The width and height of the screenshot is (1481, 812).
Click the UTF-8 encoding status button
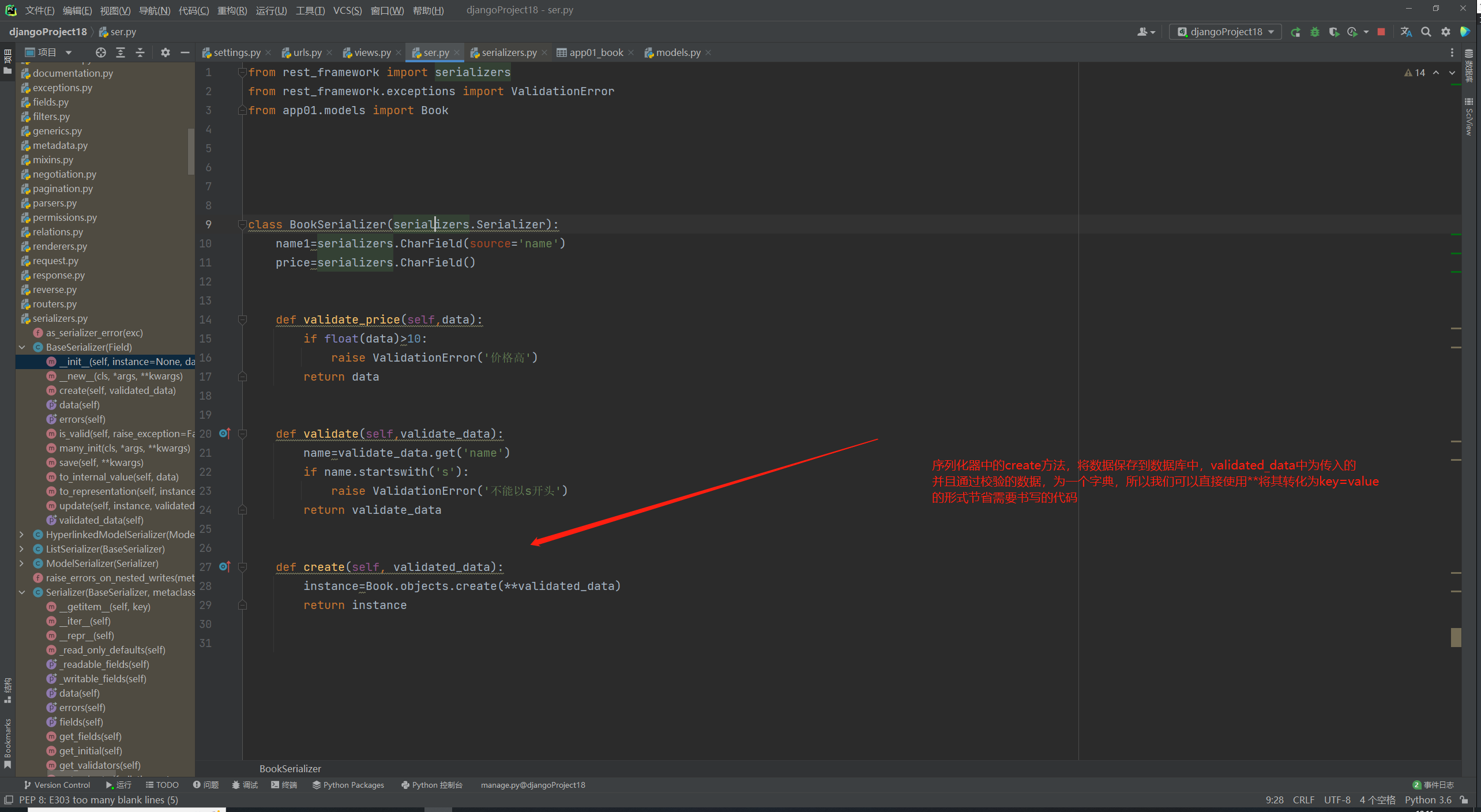tap(1337, 800)
